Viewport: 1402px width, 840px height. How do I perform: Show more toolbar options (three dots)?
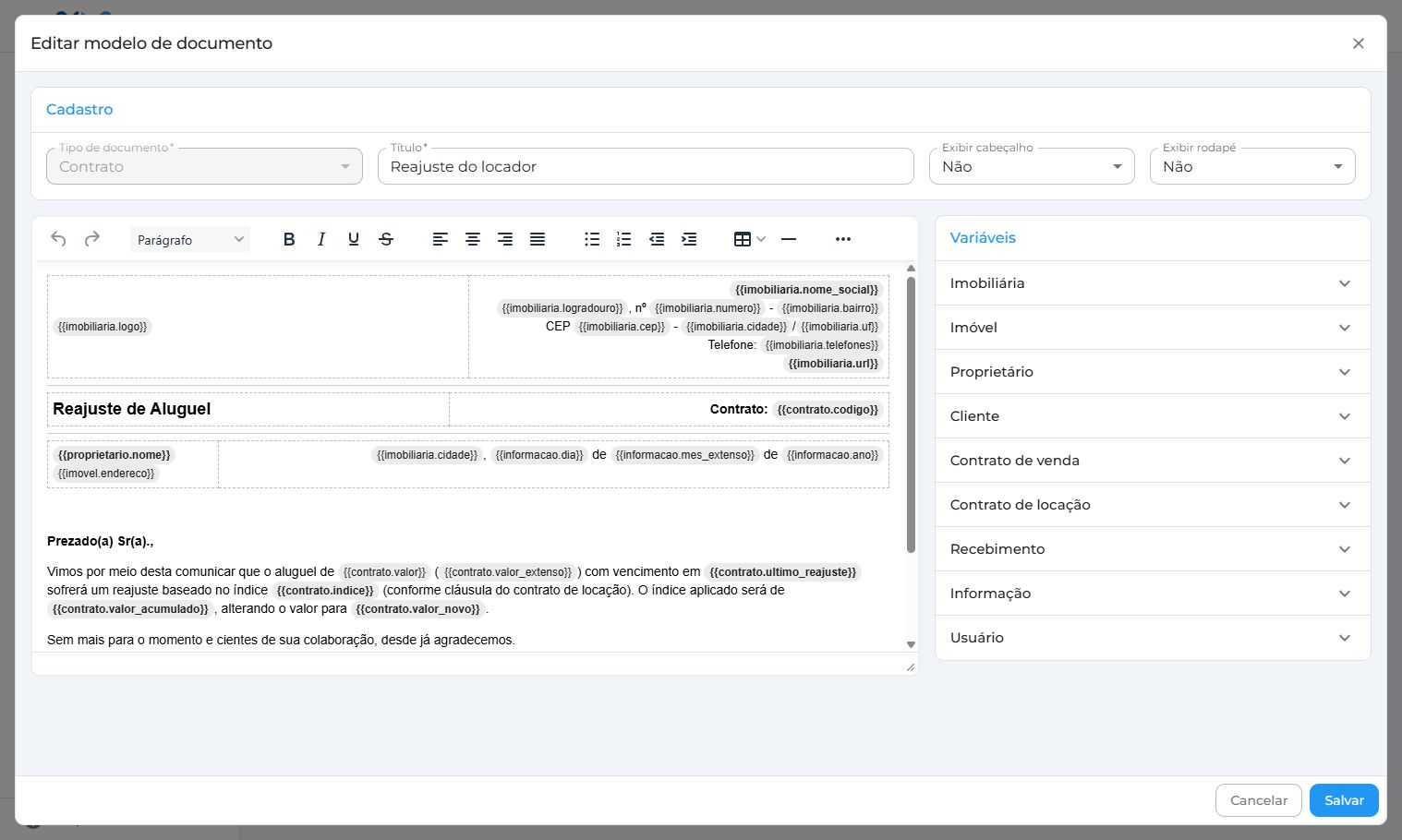click(x=843, y=239)
